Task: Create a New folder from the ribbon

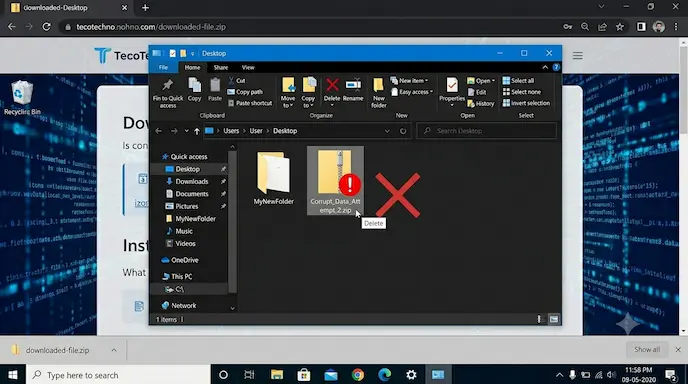Action: click(379, 93)
